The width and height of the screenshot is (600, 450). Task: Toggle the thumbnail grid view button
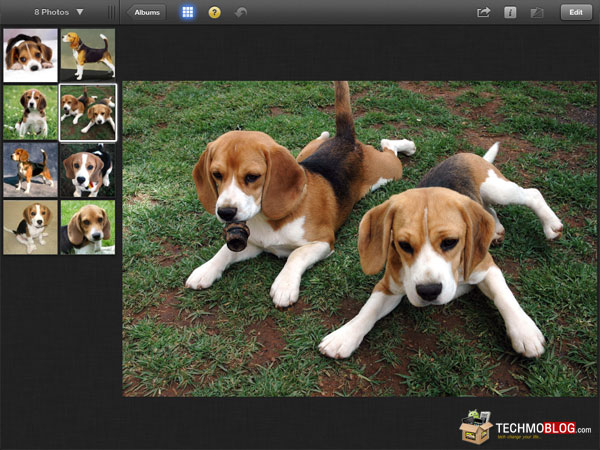click(x=188, y=12)
